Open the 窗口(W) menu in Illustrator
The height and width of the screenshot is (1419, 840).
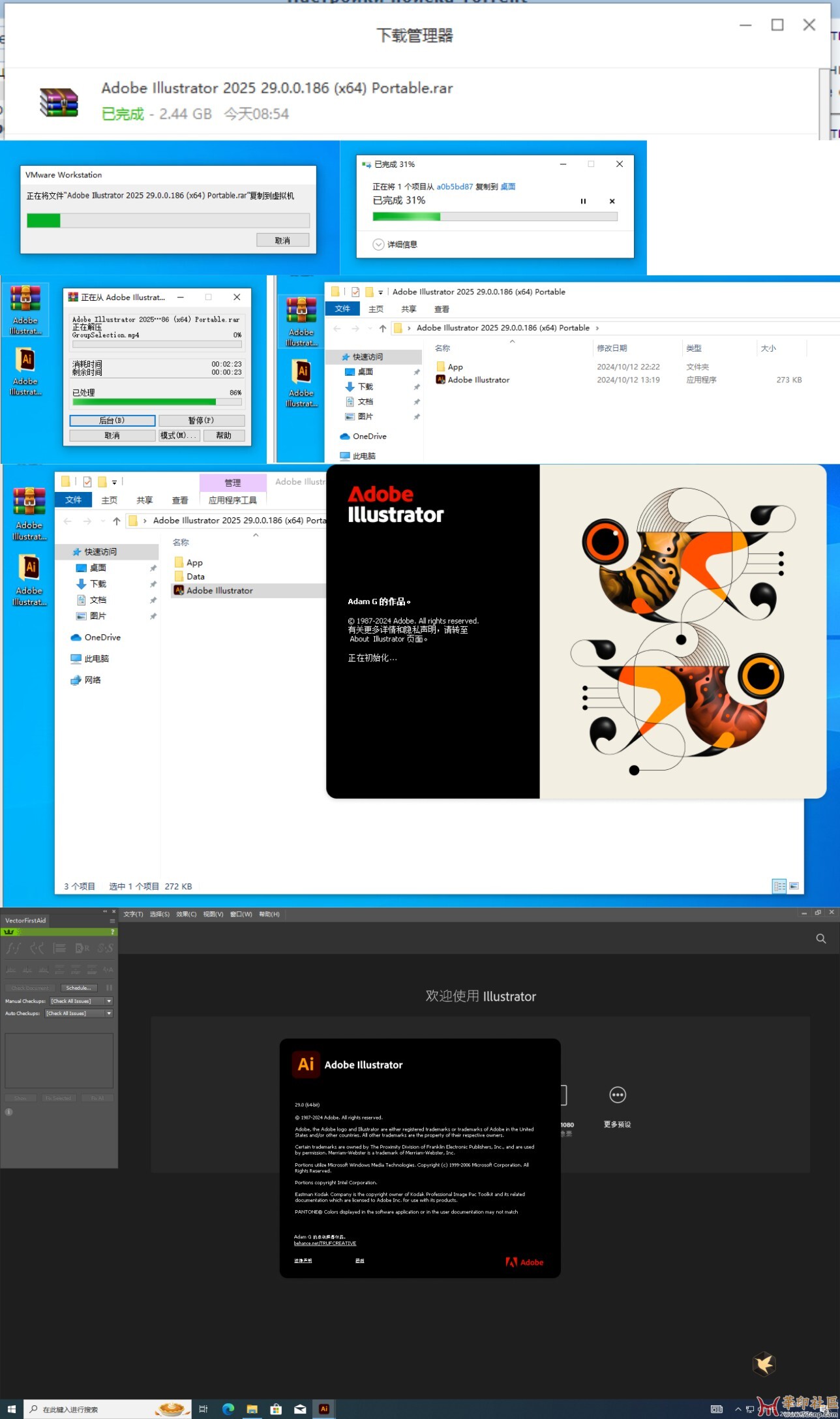point(241,914)
